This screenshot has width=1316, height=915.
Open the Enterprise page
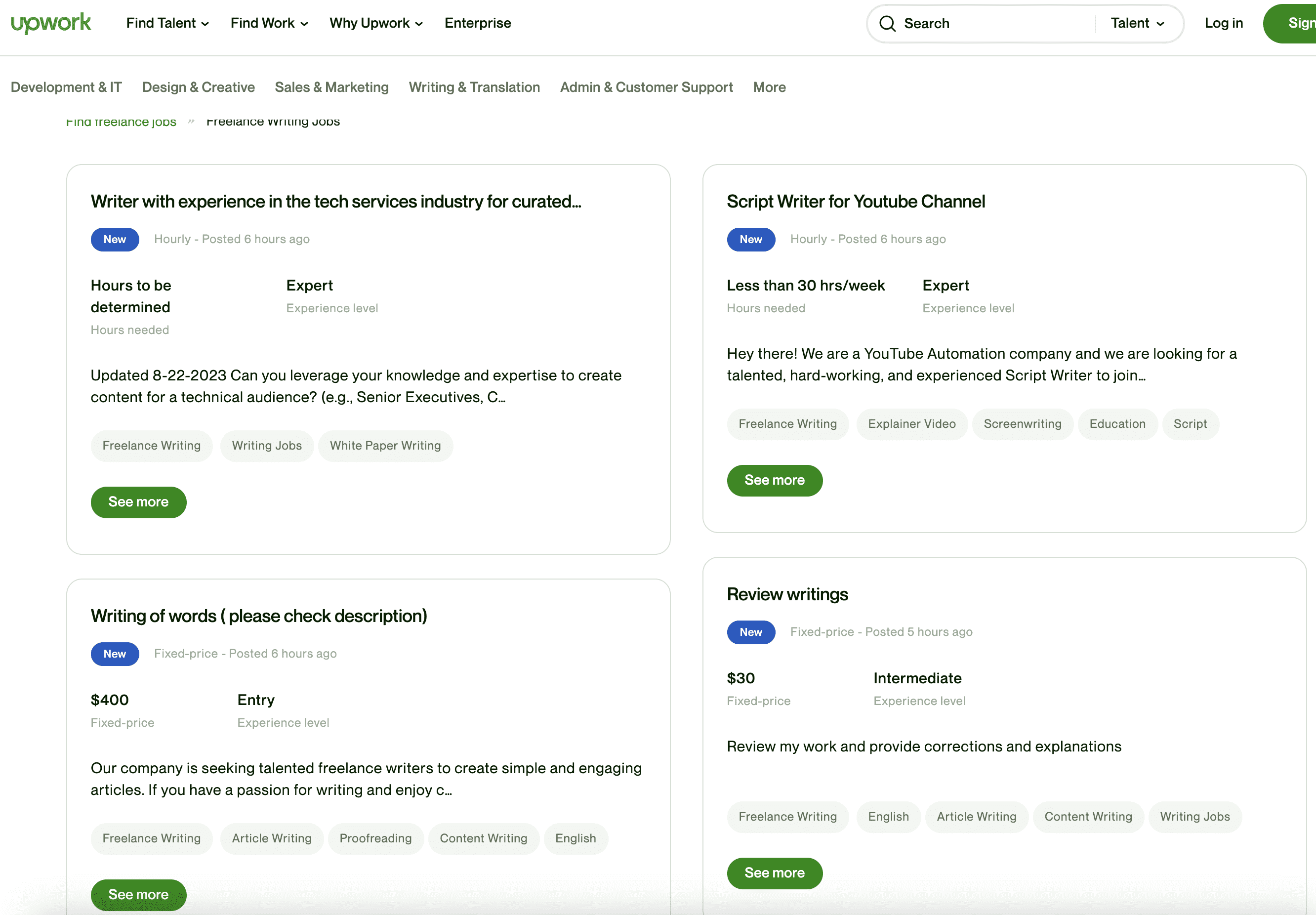[478, 23]
